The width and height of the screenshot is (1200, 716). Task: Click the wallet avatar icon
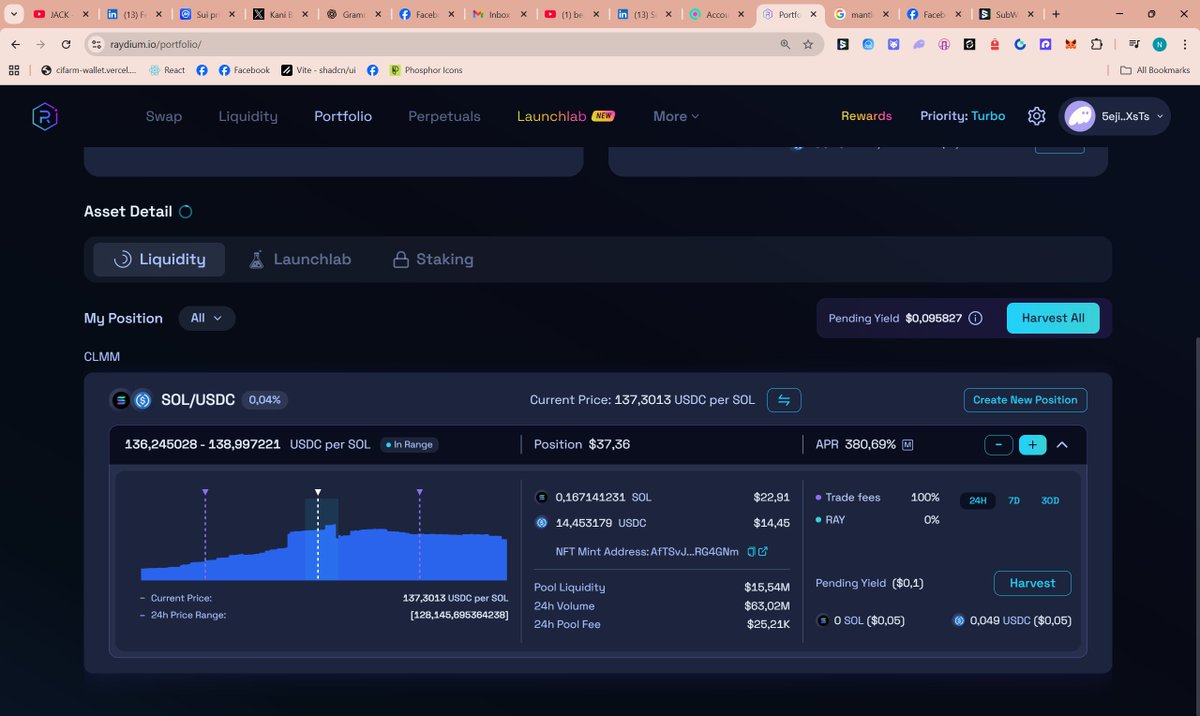click(x=1080, y=116)
